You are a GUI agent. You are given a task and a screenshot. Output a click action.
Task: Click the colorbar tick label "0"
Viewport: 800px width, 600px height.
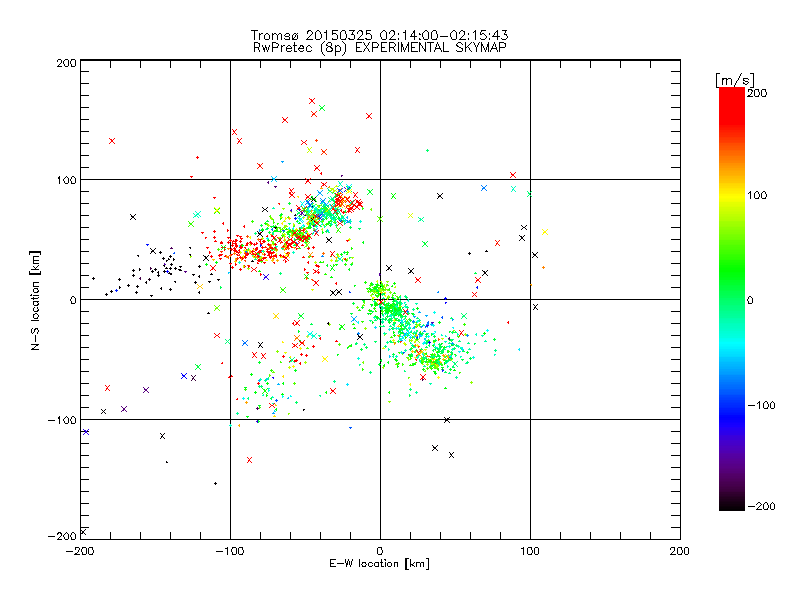(x=750, y=301)
